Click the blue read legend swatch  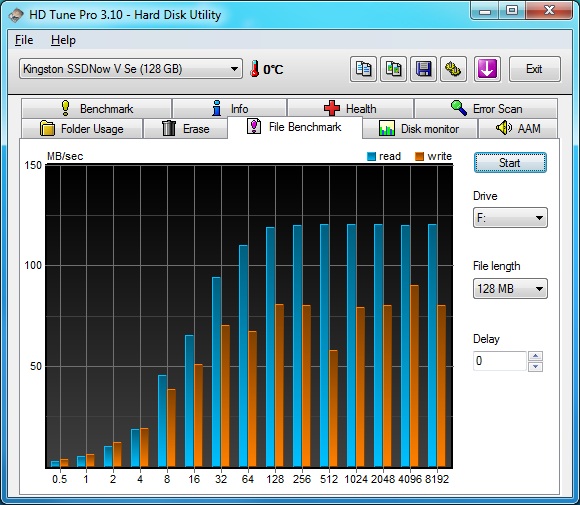(x=371, y=156)
